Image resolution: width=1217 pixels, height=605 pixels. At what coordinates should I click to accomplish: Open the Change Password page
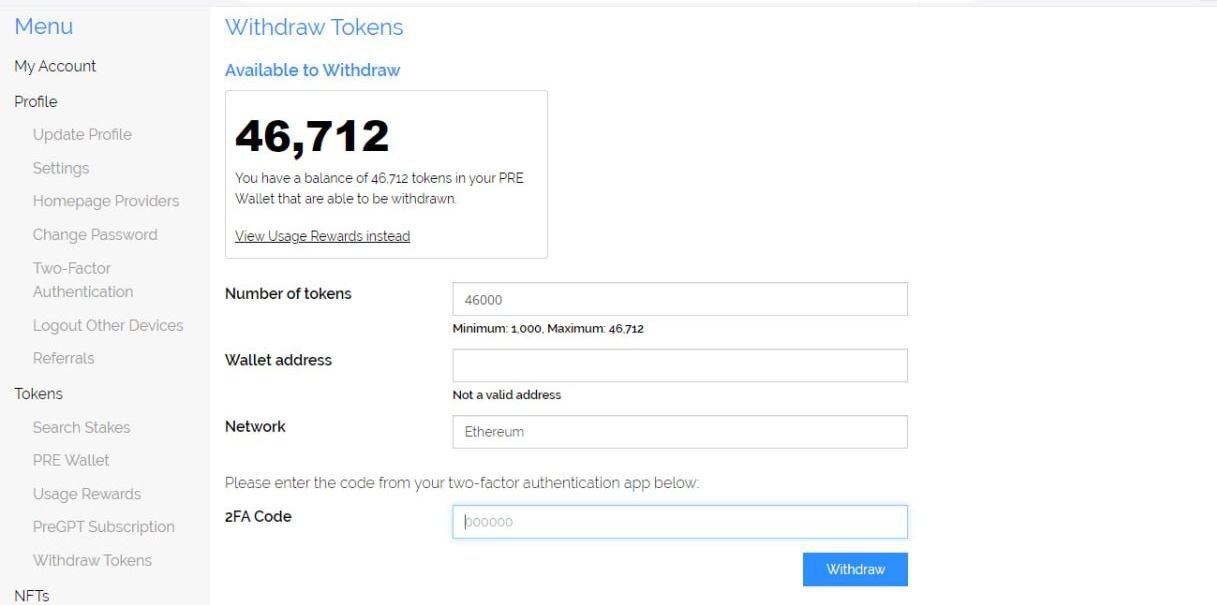[x=95, y=234]
